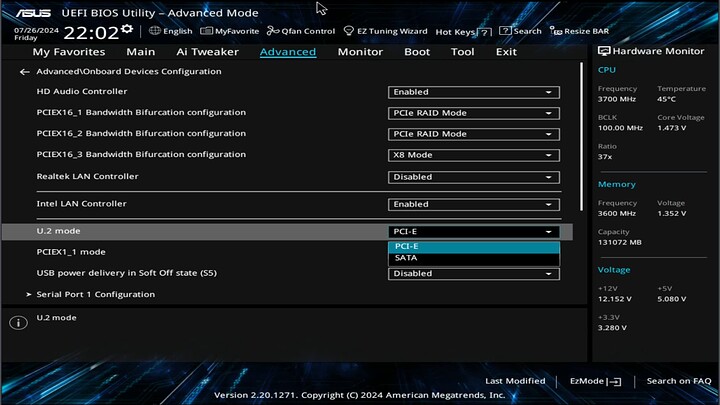This screenshot has height=405, width=720.
Task: Click the Qfan Control fan icon
Action: click(273, 31)
